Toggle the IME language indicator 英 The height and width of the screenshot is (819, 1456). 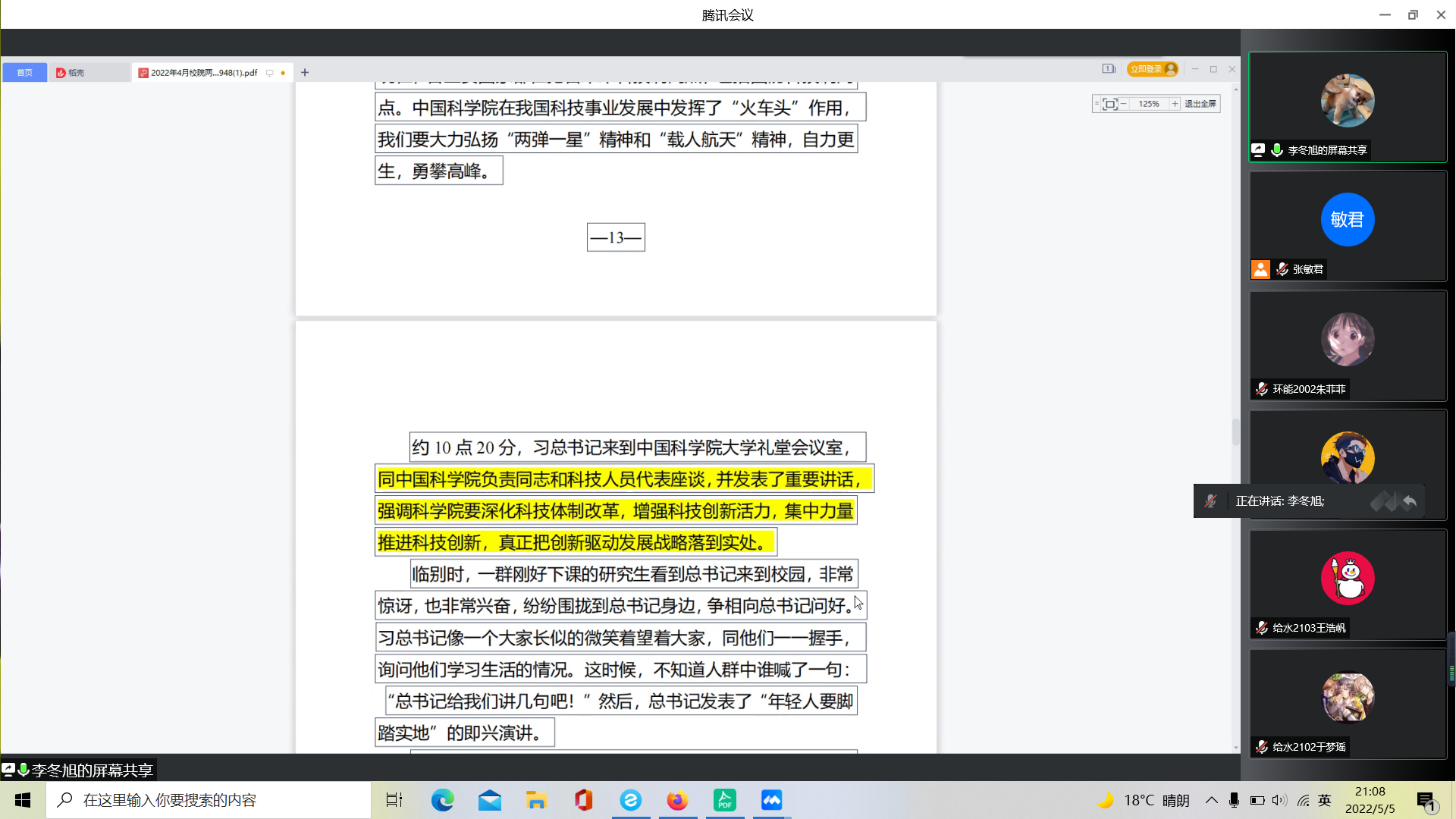[x=1325, y=800]
